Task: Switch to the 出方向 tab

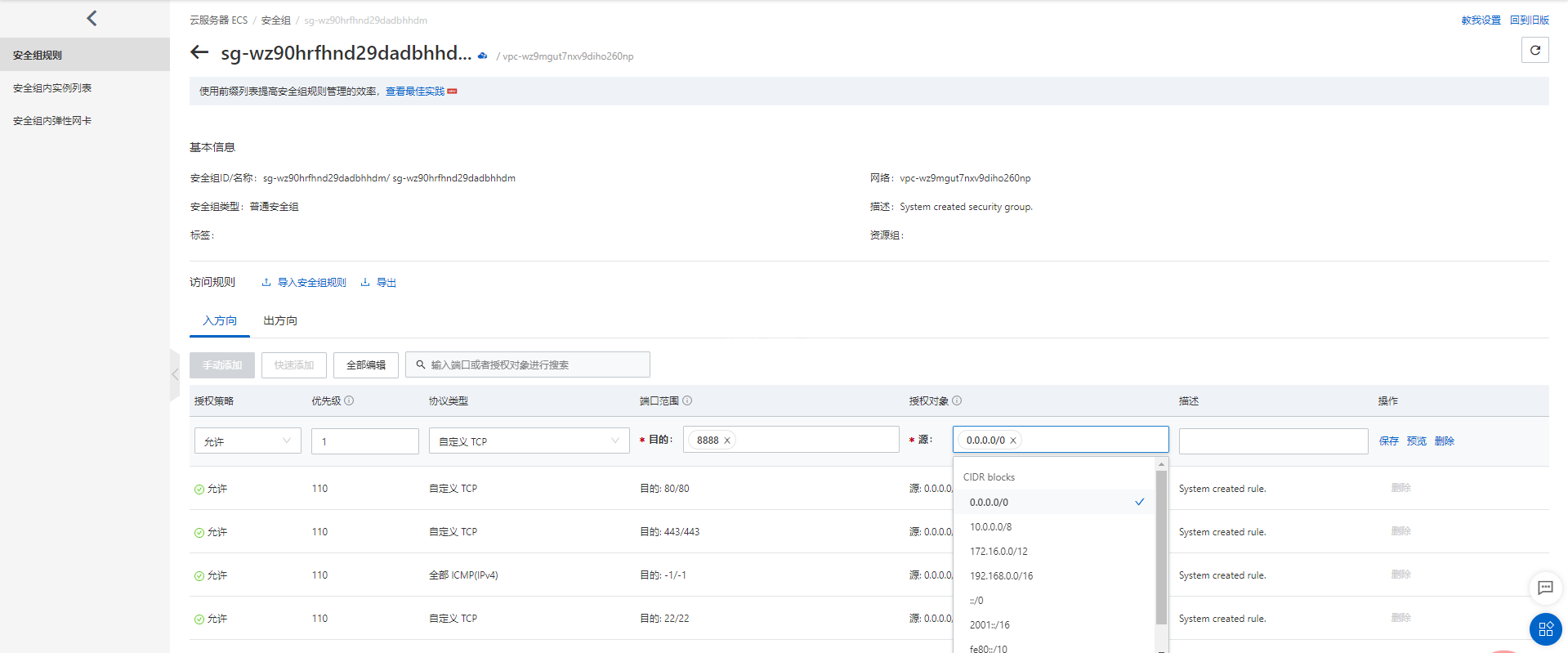Action: pyautogui.click(x=280, y=320)
